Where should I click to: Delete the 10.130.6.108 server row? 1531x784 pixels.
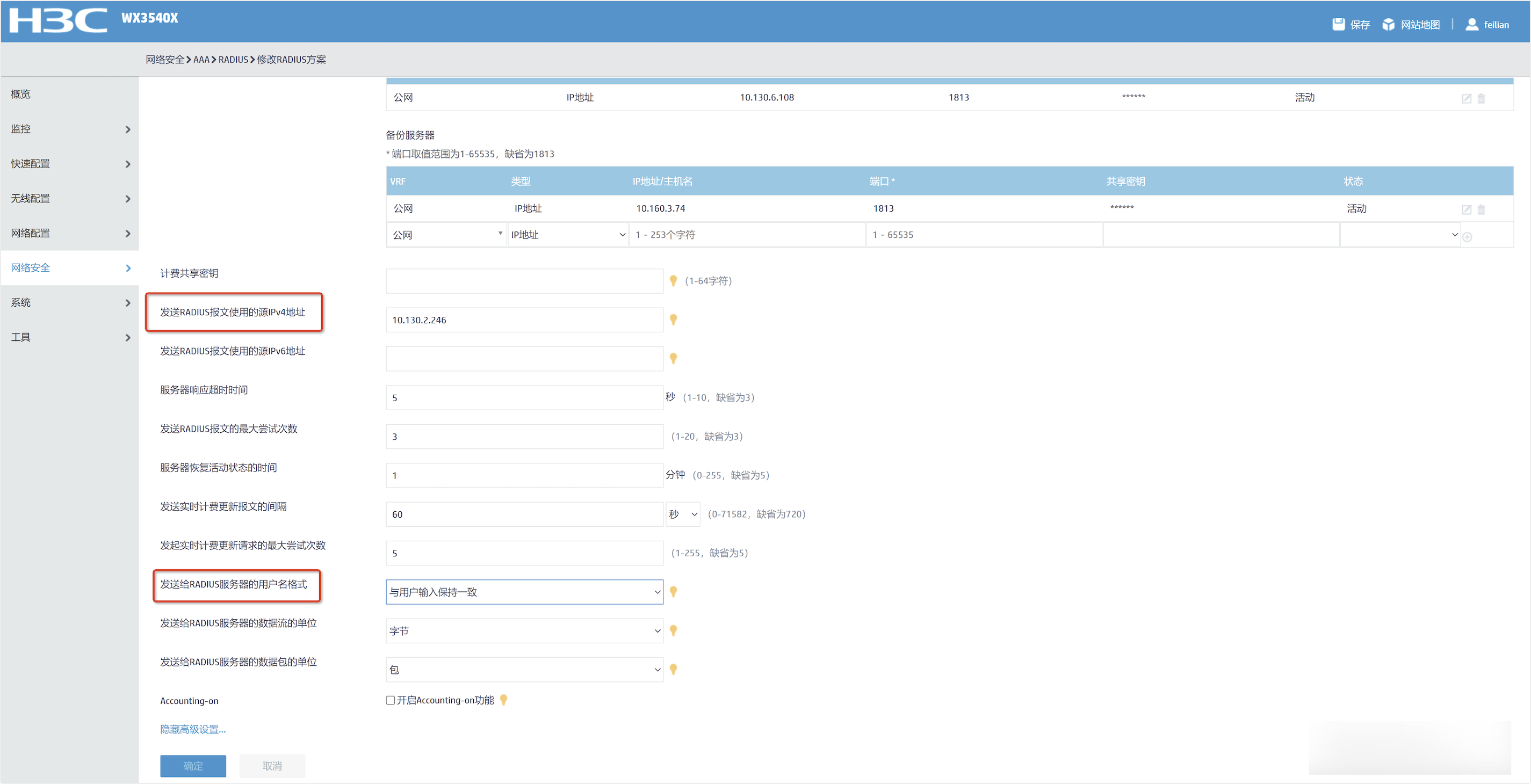pos(1481,98)
